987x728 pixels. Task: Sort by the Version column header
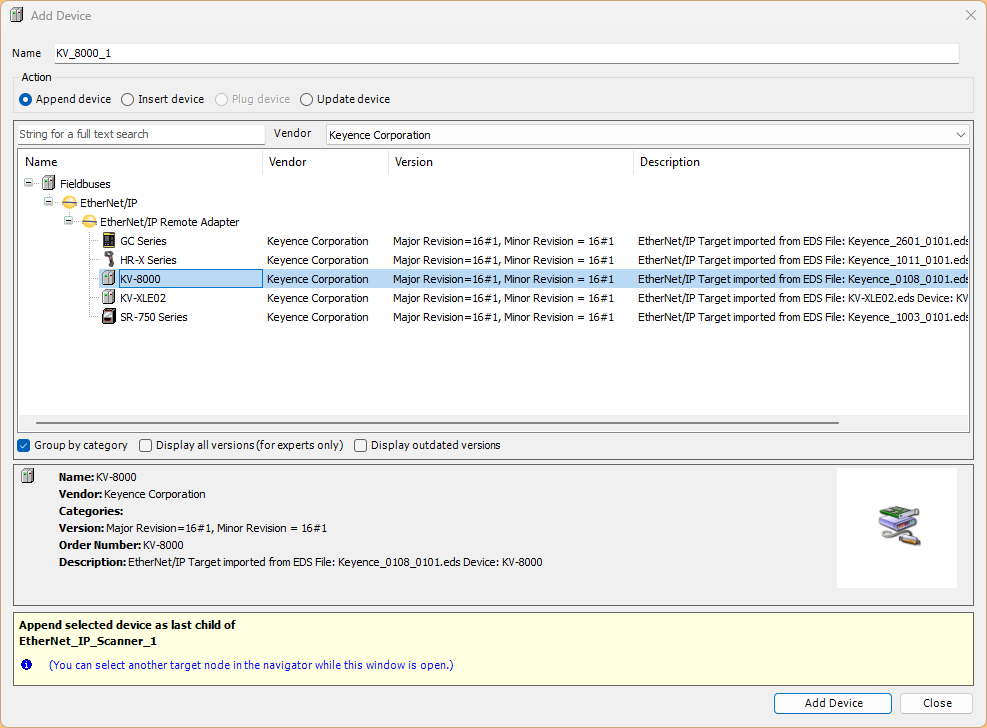coord(510,162)
